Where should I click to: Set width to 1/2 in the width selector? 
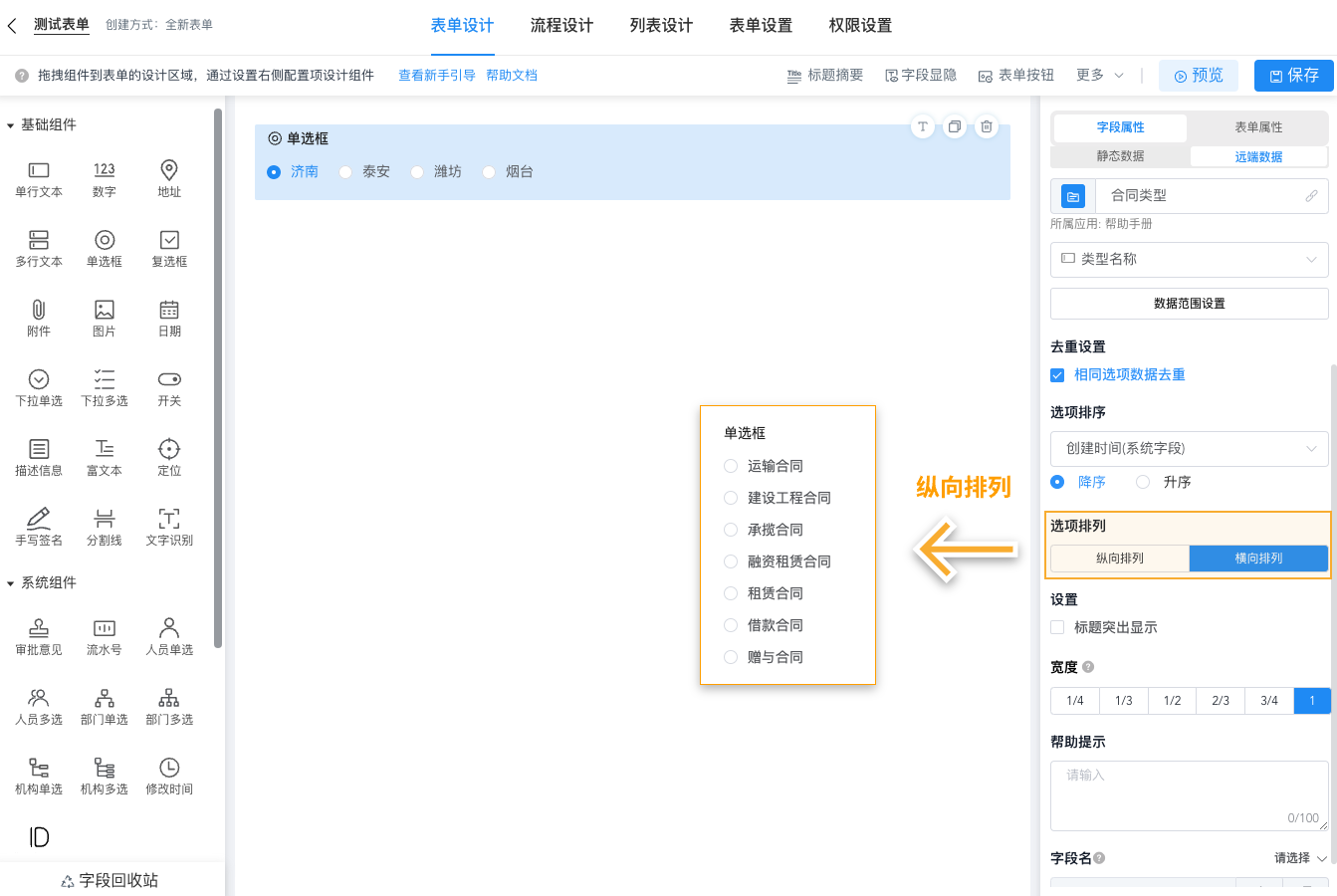click(1171, 700)
